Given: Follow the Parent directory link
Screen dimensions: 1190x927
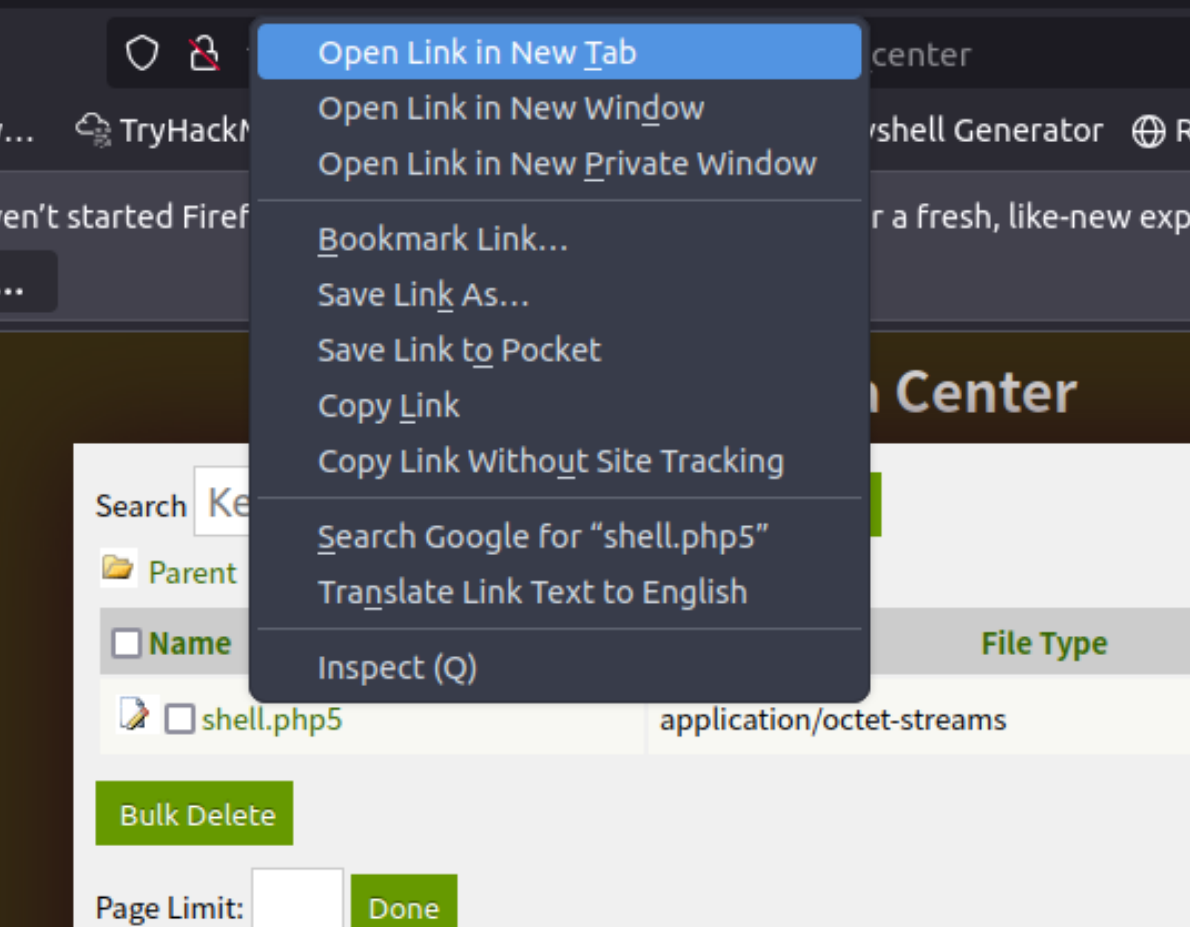Looking at the screenshot, I should (193, 572).
